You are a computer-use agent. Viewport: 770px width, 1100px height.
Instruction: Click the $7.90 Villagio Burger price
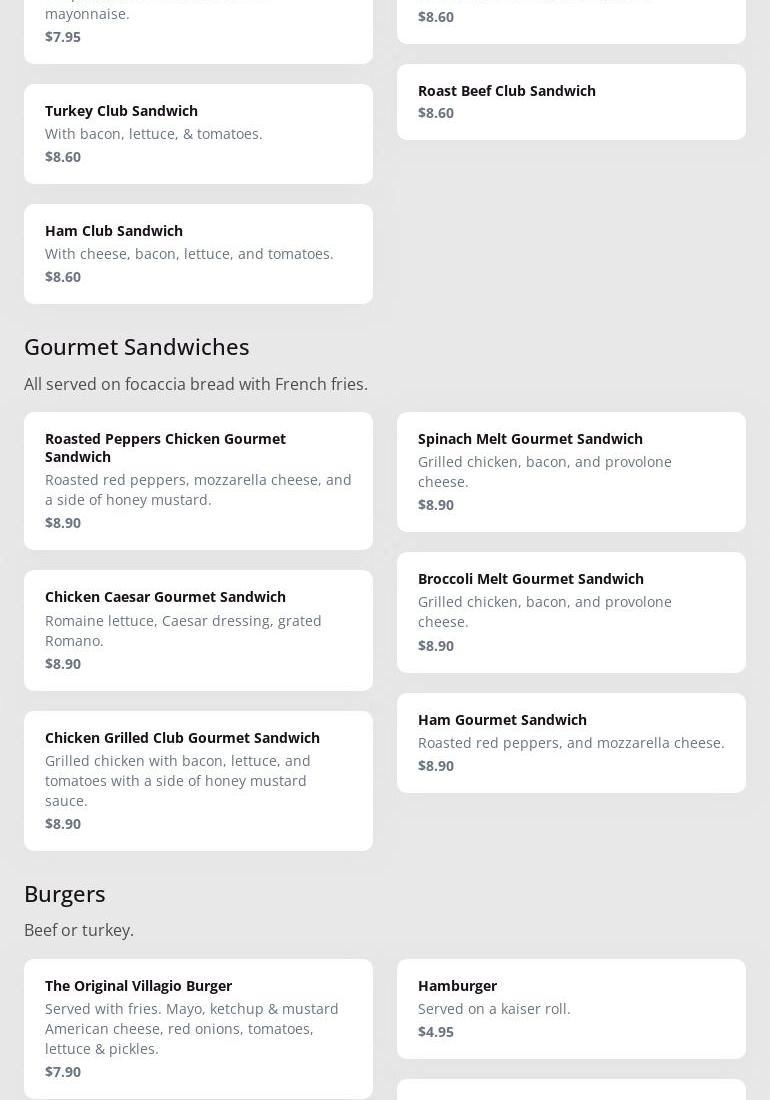(63, 1071)
